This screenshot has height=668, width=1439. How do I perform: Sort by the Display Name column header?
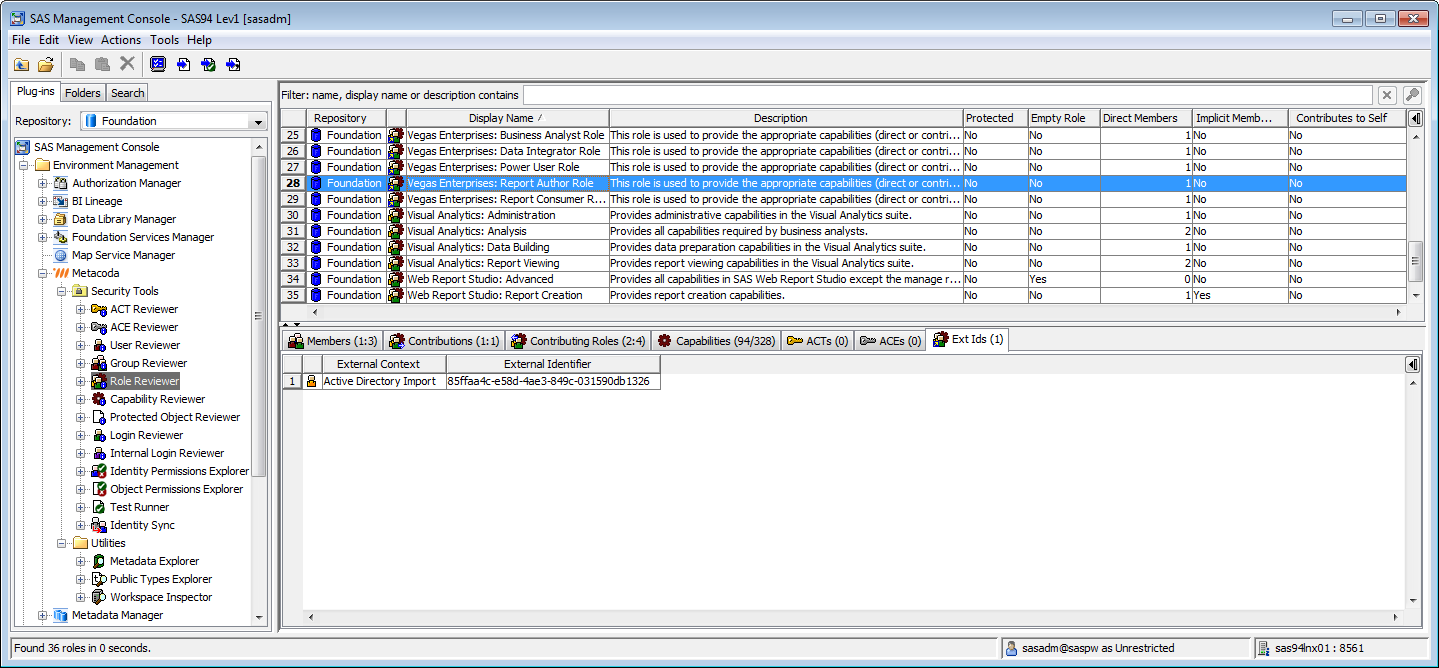507,118
